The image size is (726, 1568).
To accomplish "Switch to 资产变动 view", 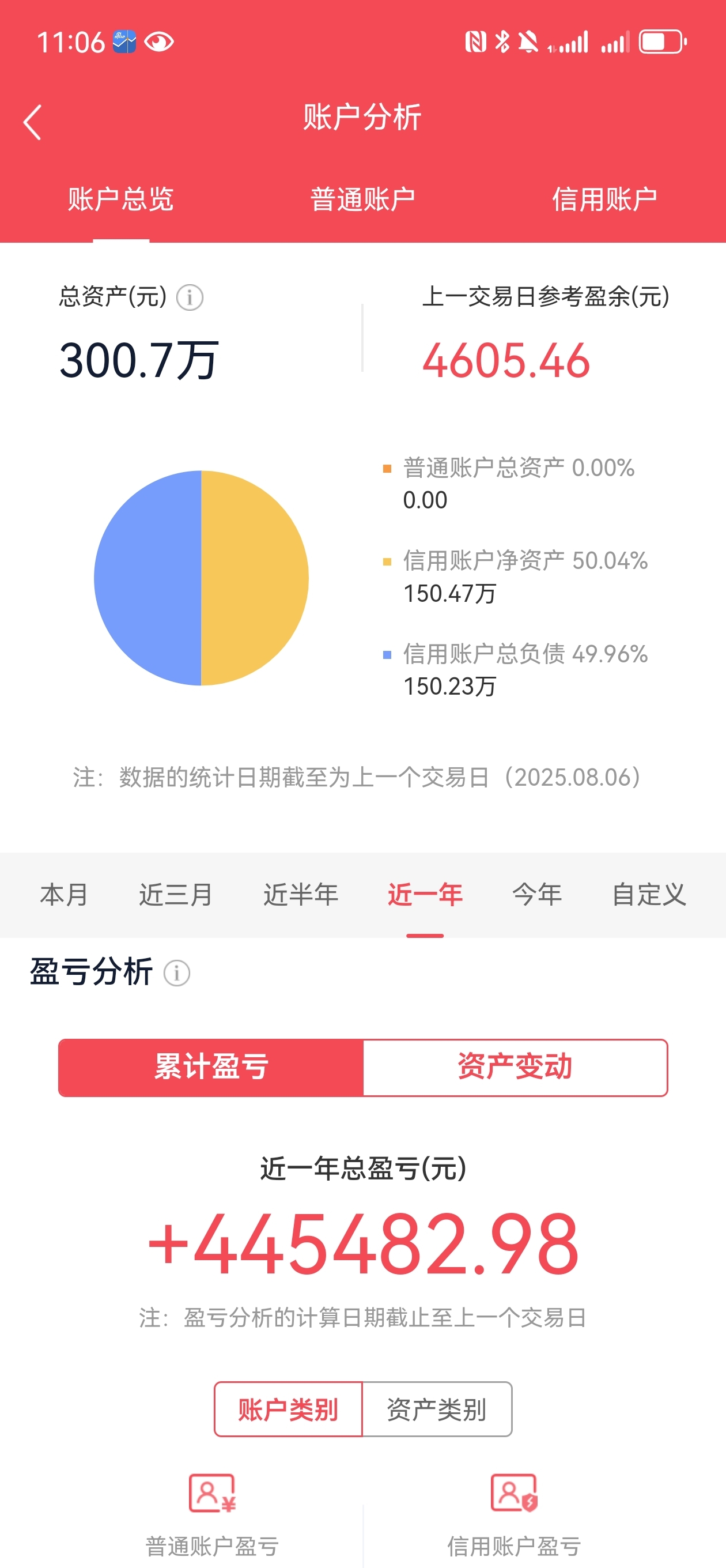I will coord(515,1067).
